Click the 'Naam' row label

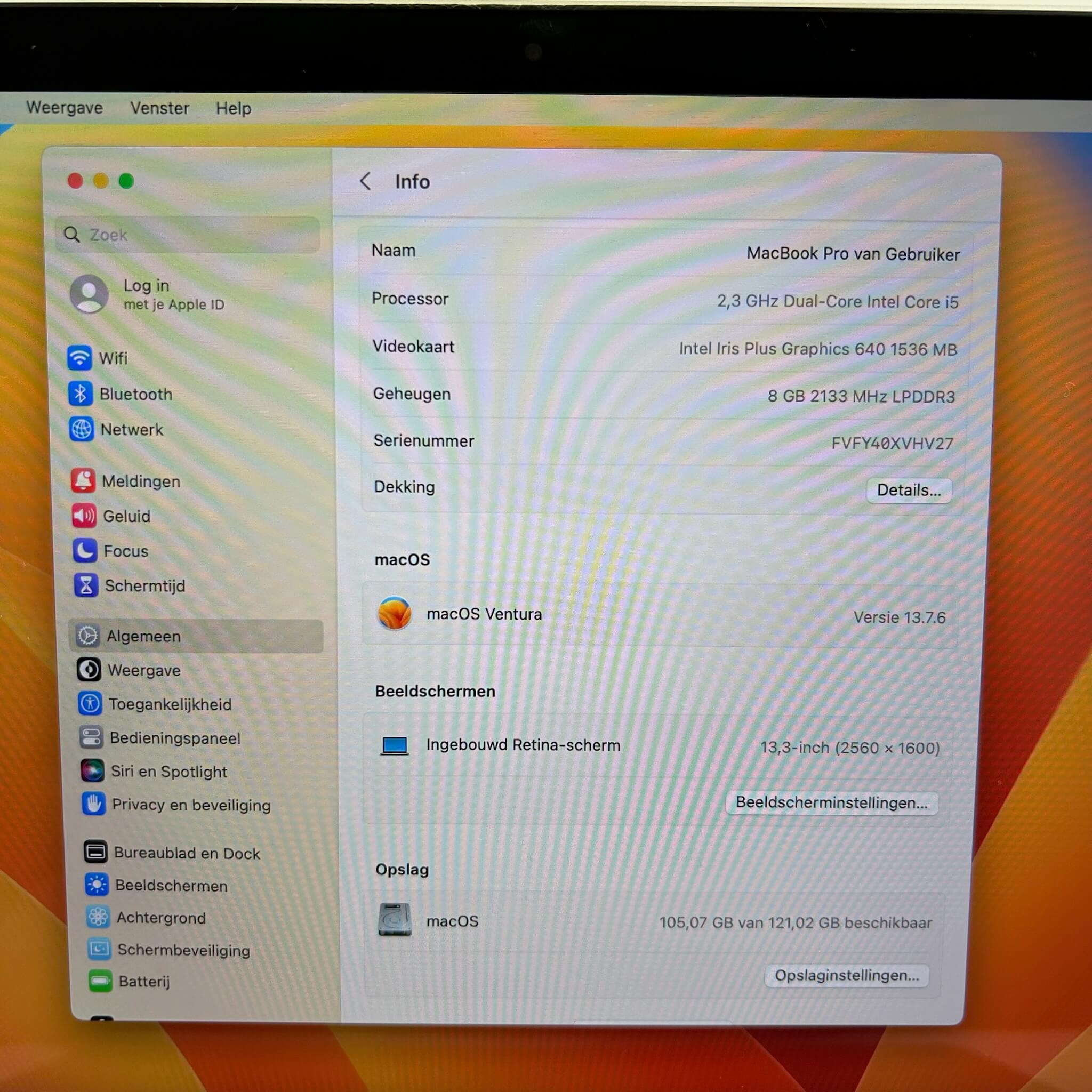coord(394,250)
